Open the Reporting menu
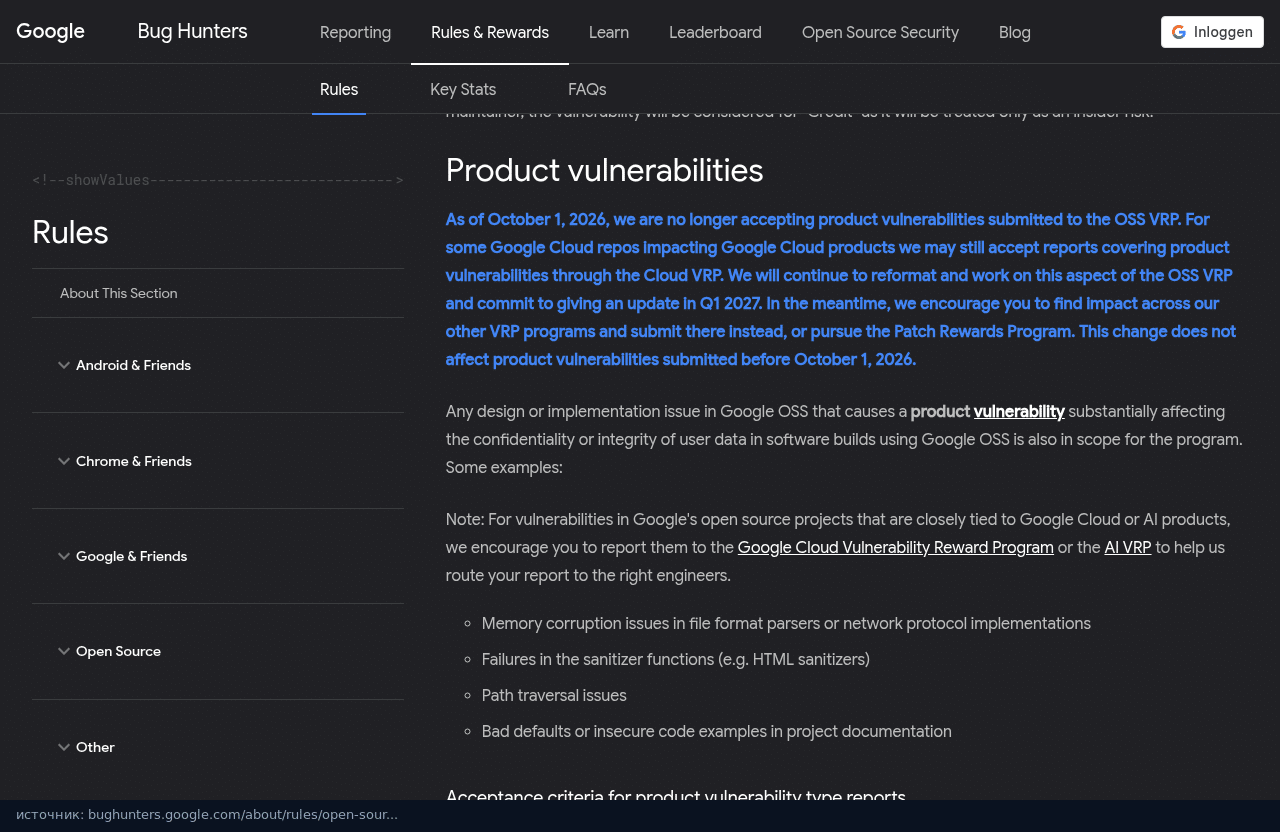Image resolution: width=1280 pixels, height=832 pixels. click(355, 32)
